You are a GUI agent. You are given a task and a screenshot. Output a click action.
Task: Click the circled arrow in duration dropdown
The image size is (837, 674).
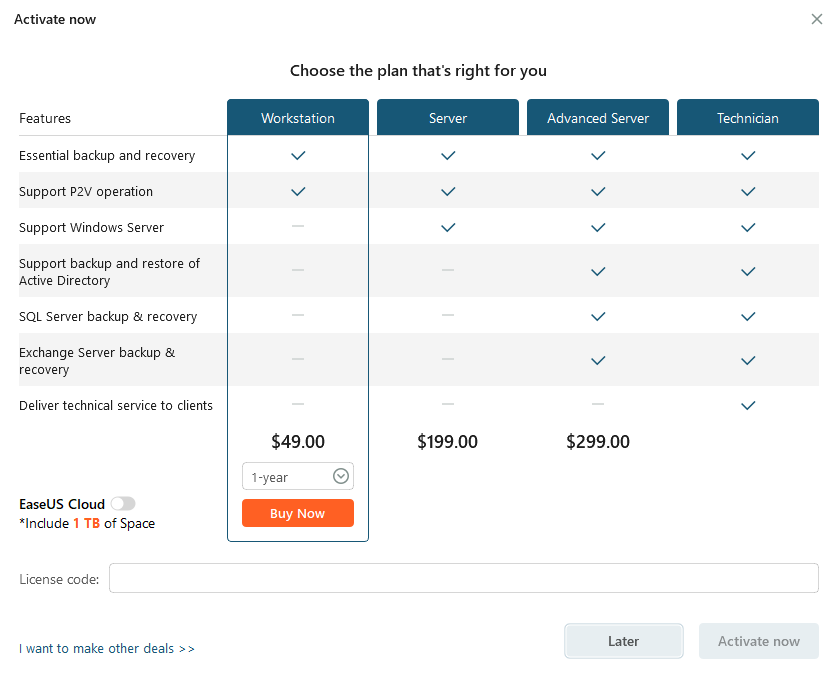[341, 476]
